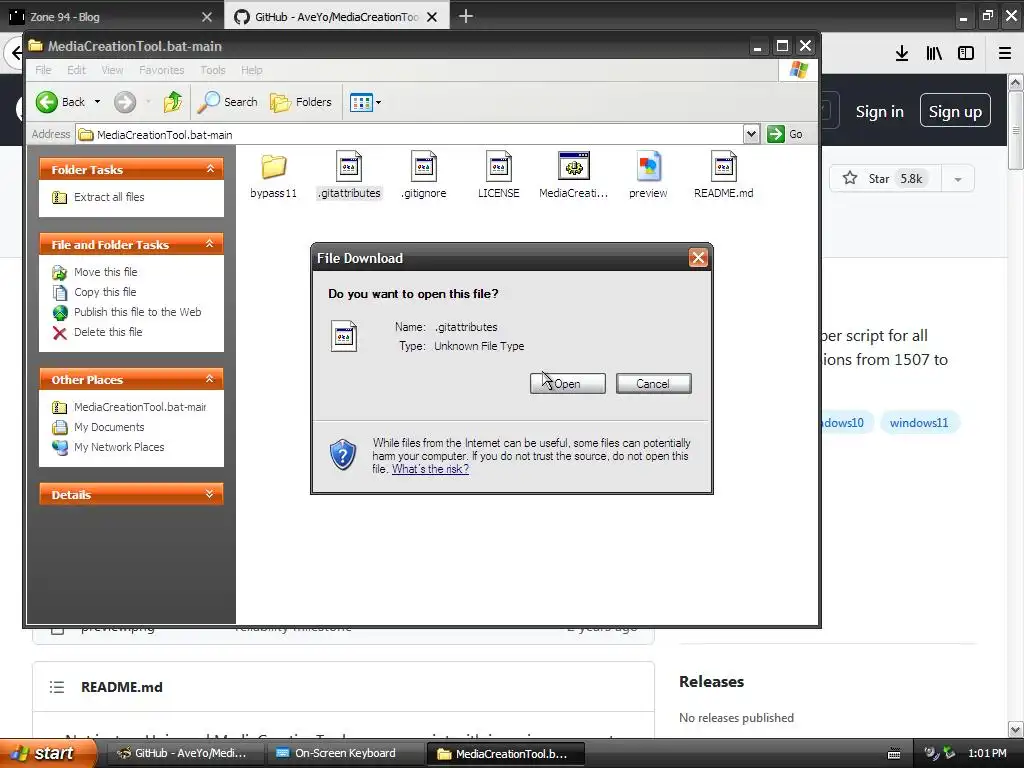Open Search in Explorer toolbar

click(228, 102)
